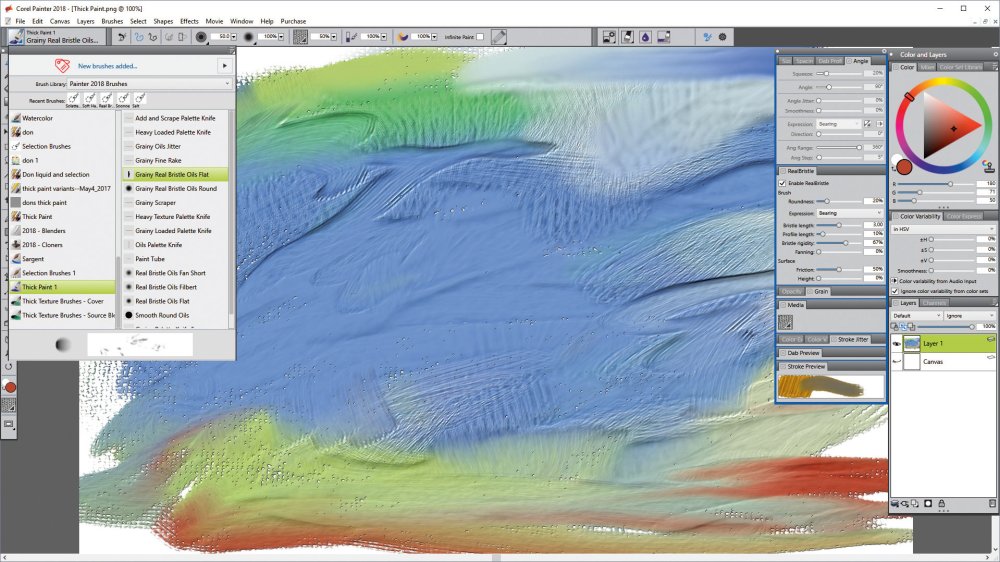Click the gear icon in the top toolbar
Screen dimensions: 1000x562
(723, 37)
